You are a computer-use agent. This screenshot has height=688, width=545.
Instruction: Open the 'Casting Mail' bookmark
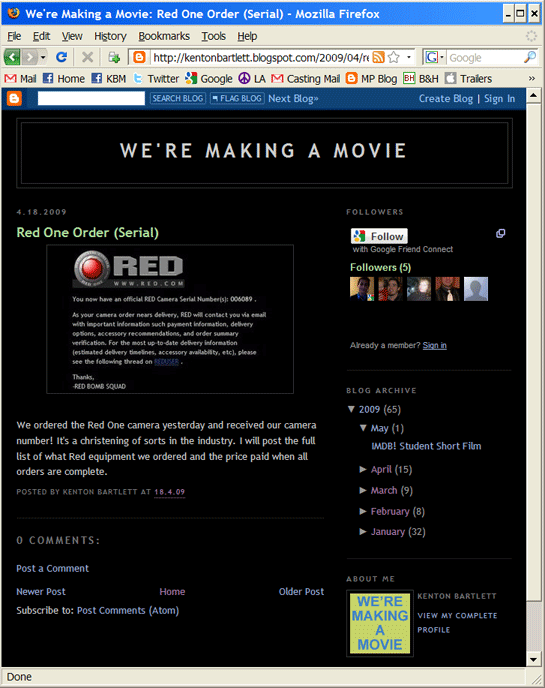point(305,79)
